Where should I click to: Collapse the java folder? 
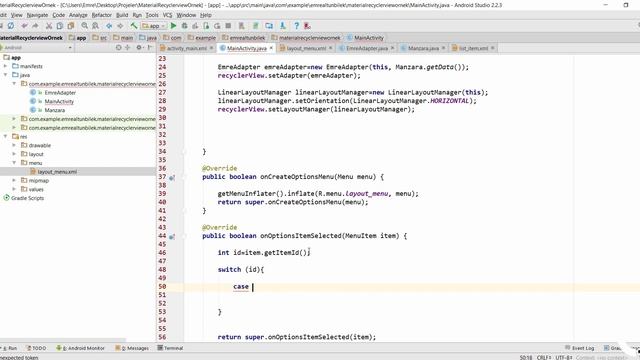(5, 75)
